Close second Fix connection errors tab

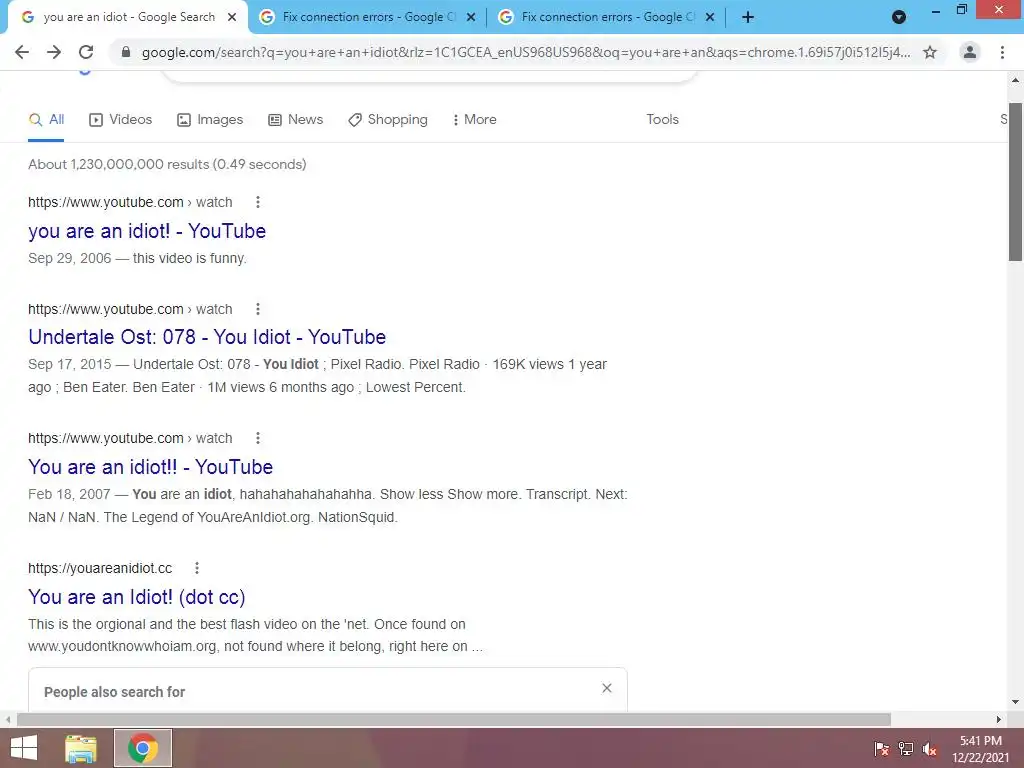710,18
